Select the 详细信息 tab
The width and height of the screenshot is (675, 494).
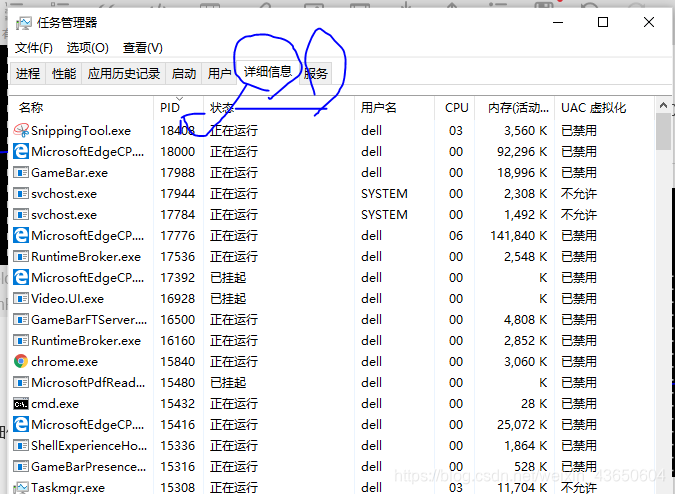pyautogui.click(x=268, y=72)
